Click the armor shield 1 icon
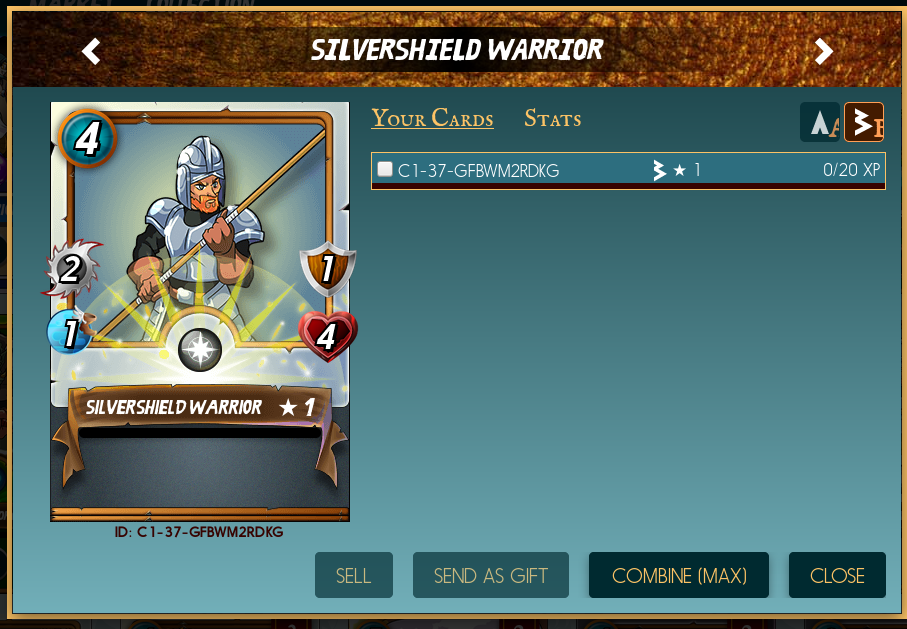The image size is (907, 629). tap(327, 268)
